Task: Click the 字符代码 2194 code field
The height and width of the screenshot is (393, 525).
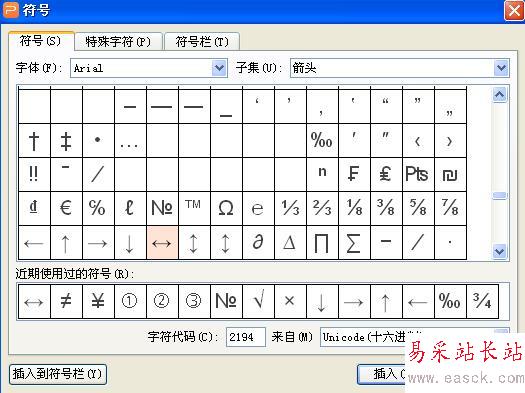Action: click(x=245, y=337)
